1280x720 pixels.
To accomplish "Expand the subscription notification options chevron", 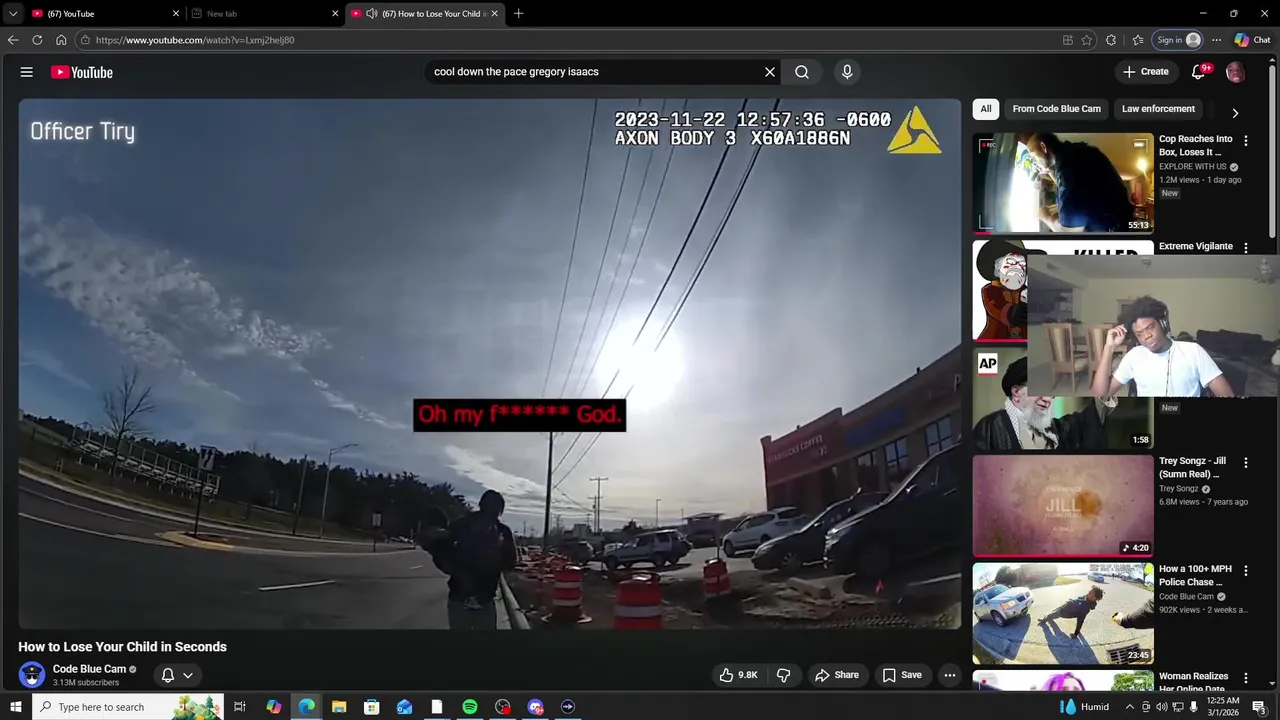I will click(x=188, y=675).
